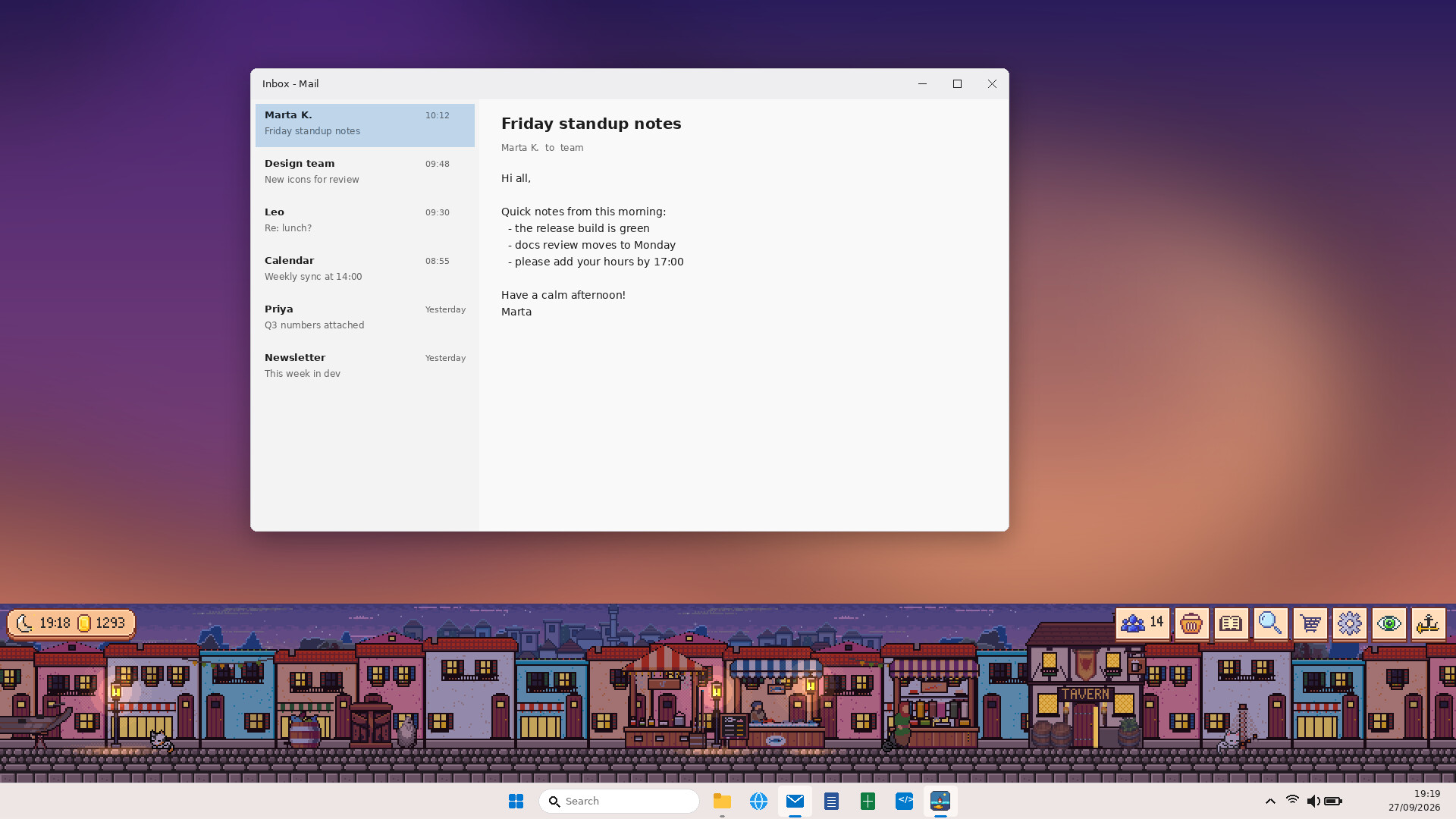The image size is (1456, 819).
Task: Open the gear settings icon in game toolbar
Action: 1349,623
